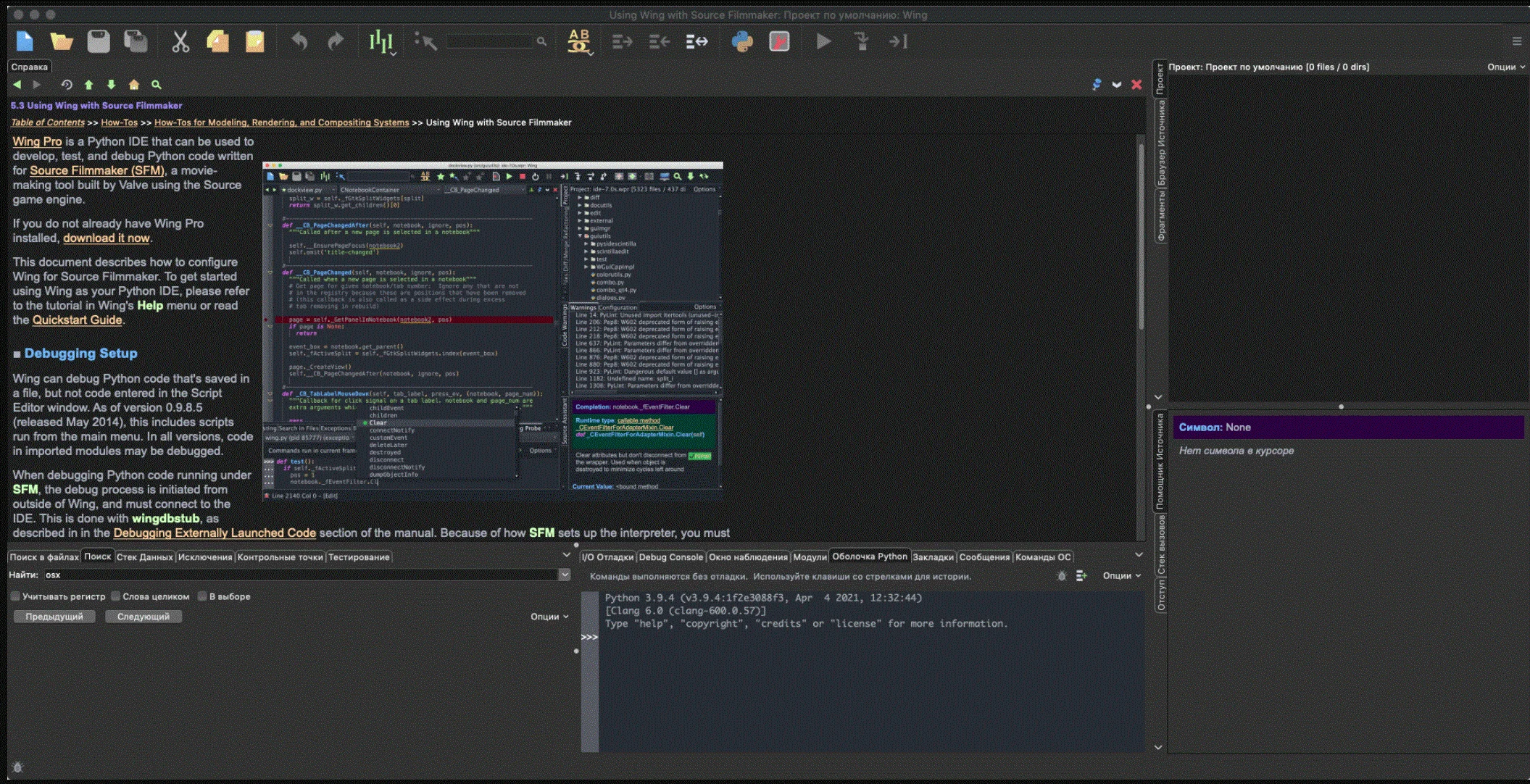Click the Следующий search button
This screenshot has height=784, width=1530.
click(x=144, y=617)
